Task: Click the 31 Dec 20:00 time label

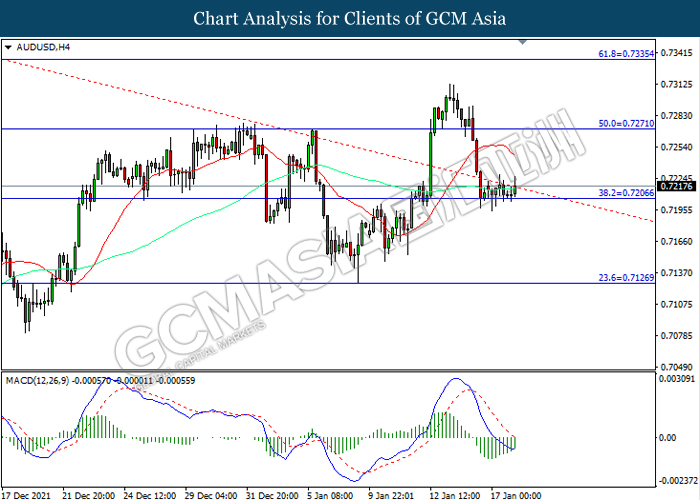Action: click(x=272, y=495)
